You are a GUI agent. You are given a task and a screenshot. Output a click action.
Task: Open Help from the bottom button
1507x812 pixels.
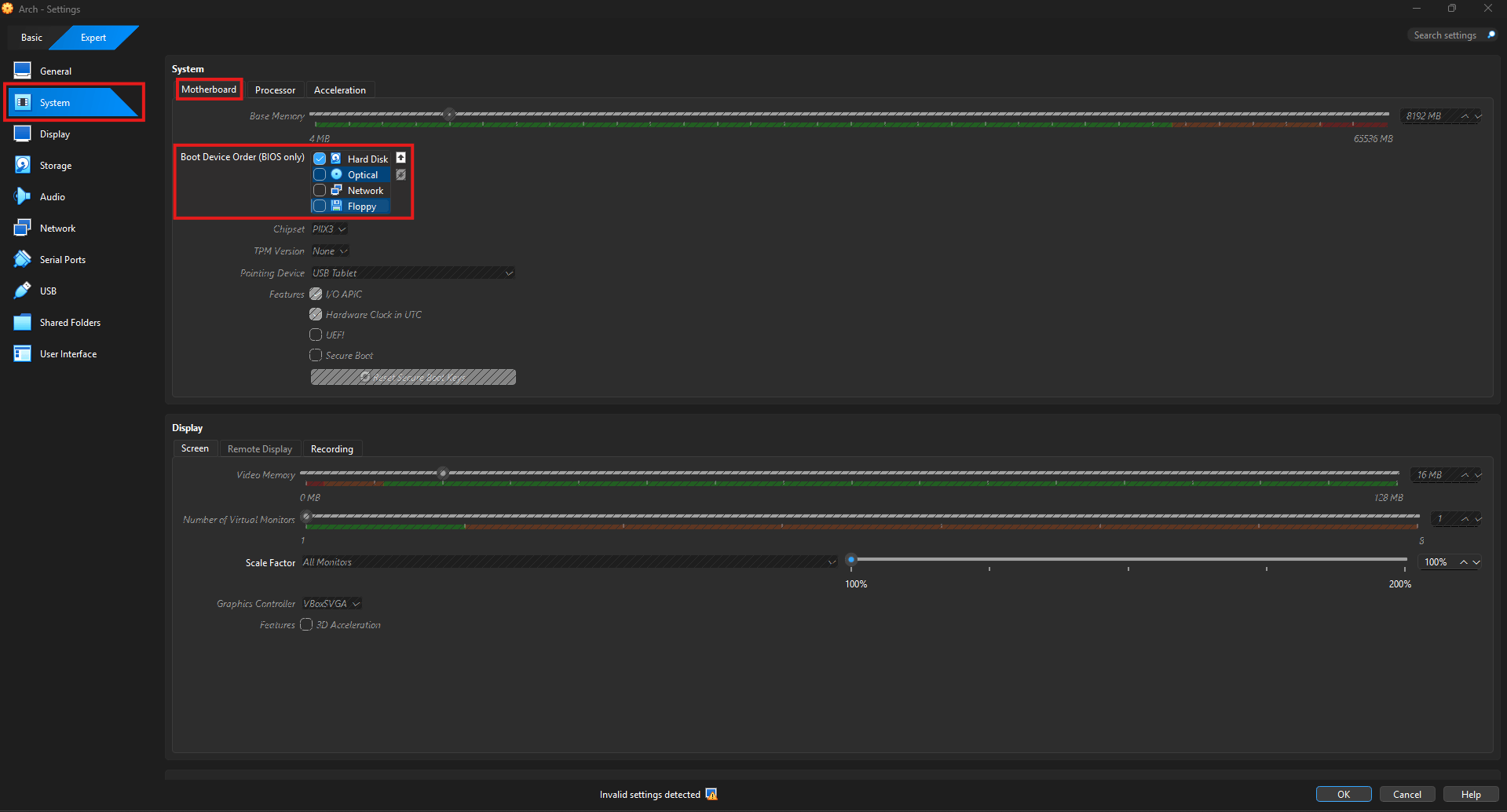1471,795
